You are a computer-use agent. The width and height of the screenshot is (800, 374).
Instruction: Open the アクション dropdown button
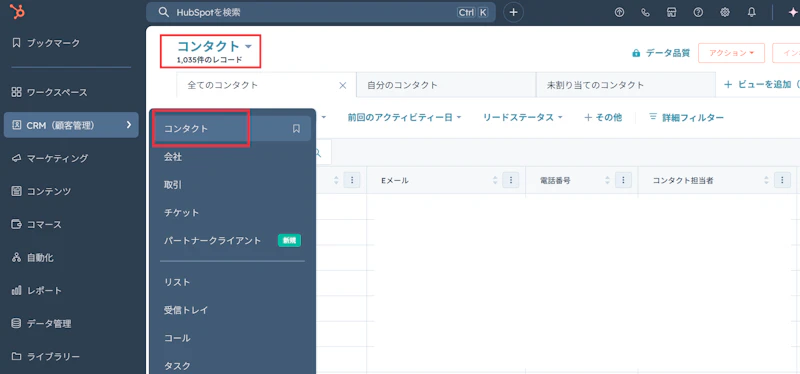732,53
